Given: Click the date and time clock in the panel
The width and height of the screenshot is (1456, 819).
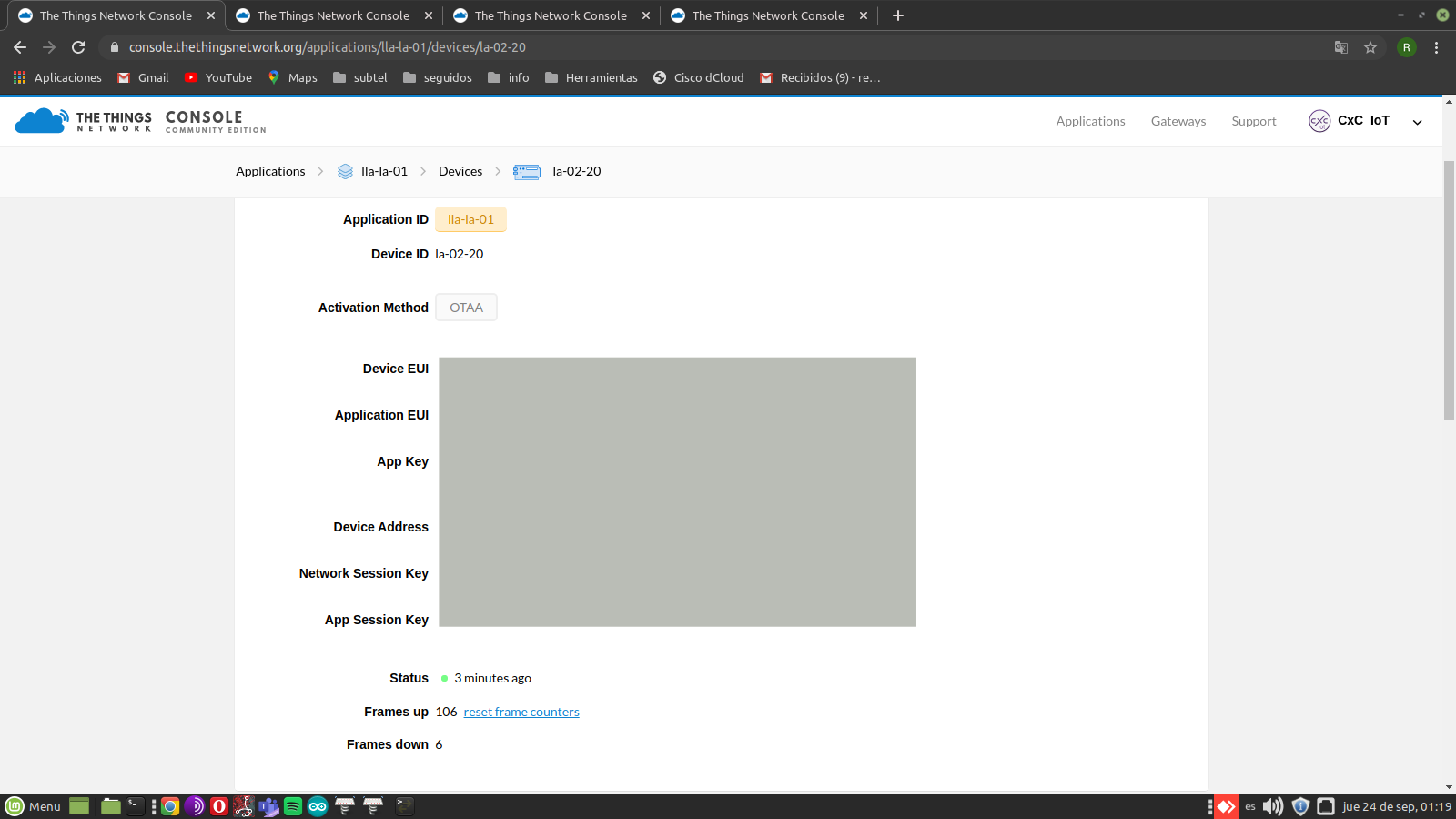Looking at the screenshot, I should [1397, 806].
